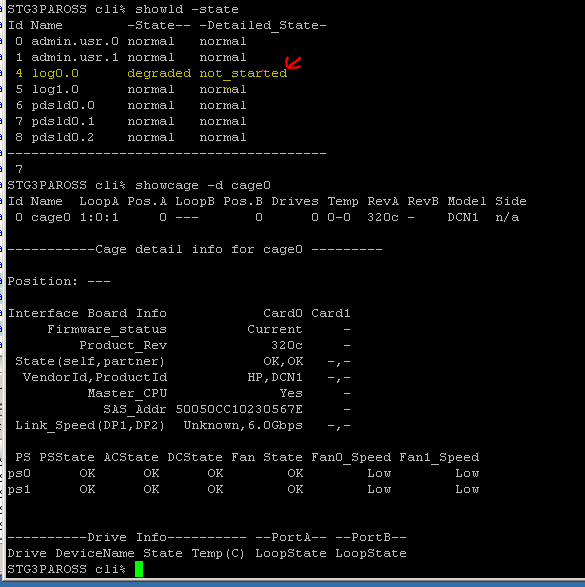585x587 pixels.
Task: Click the 'Current' firmware status value
Action: [x=275, y=329]
